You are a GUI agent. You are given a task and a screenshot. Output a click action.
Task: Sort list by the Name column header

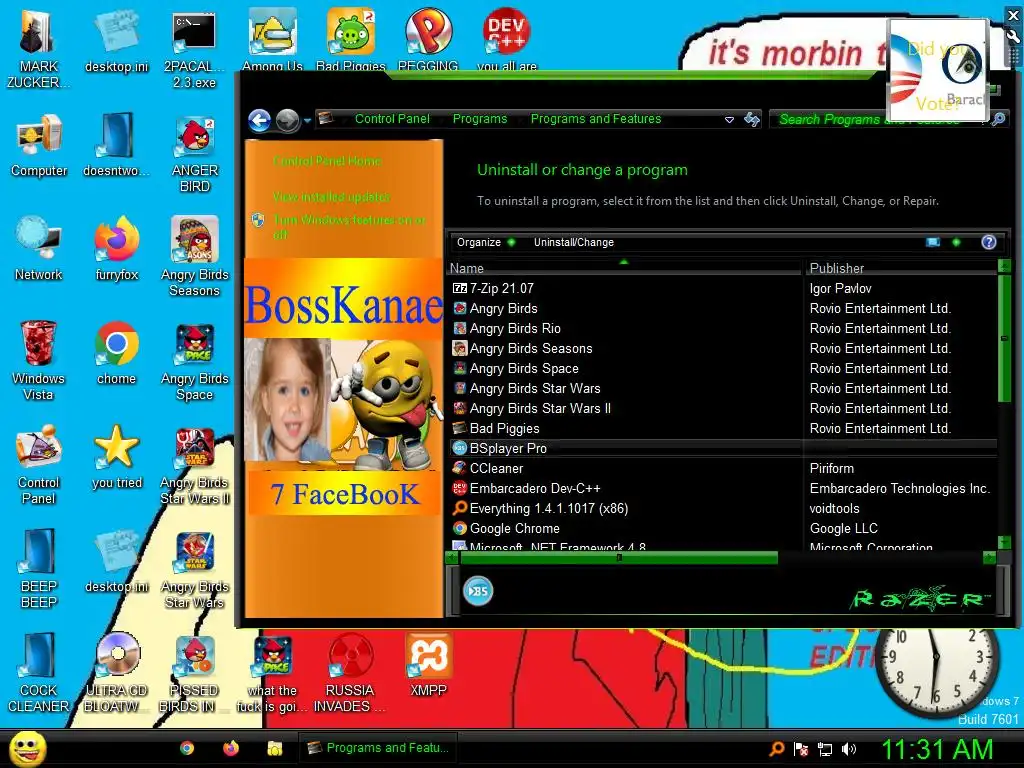624,268
